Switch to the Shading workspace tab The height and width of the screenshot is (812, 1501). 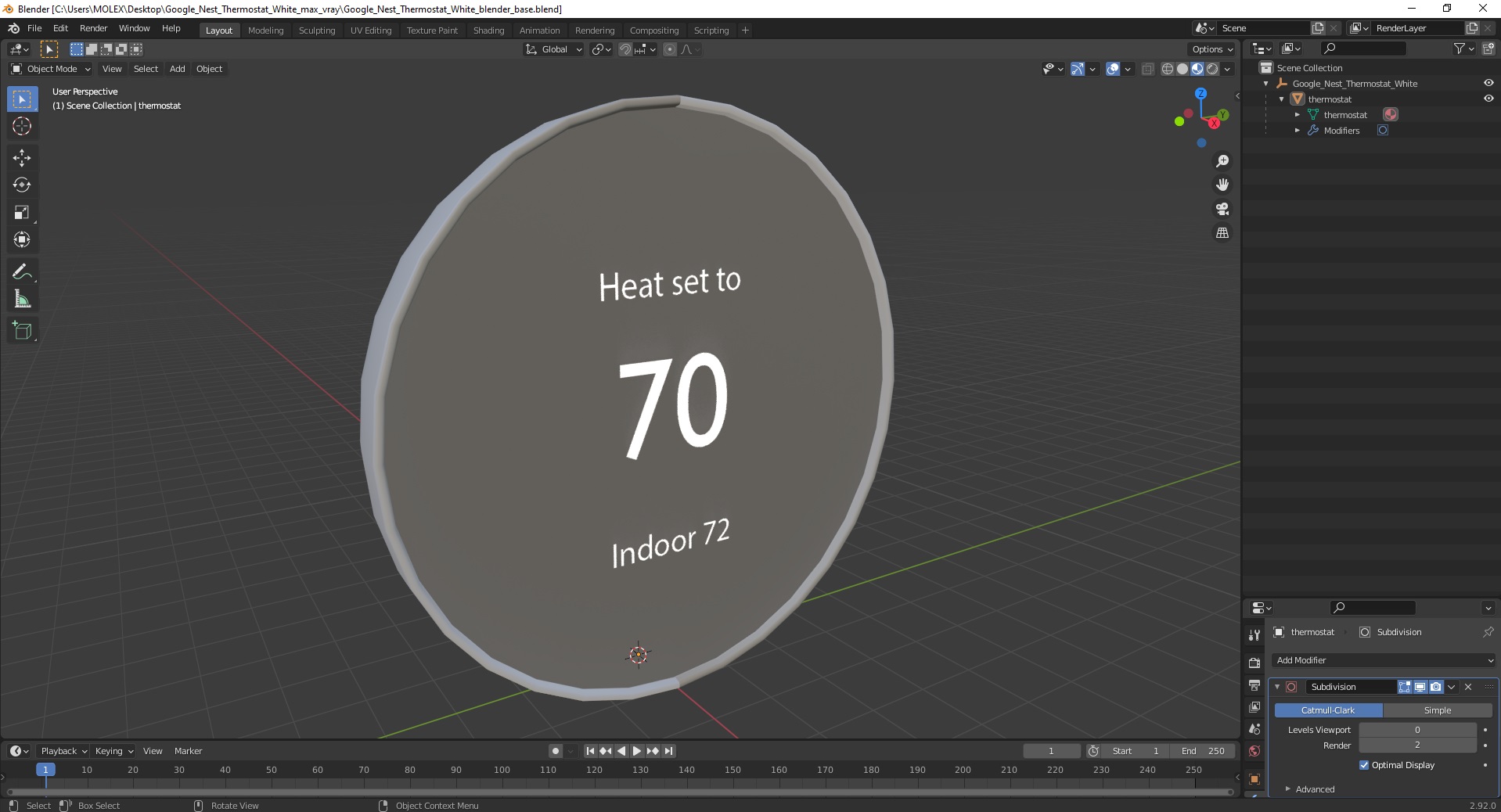pos(488,31)
